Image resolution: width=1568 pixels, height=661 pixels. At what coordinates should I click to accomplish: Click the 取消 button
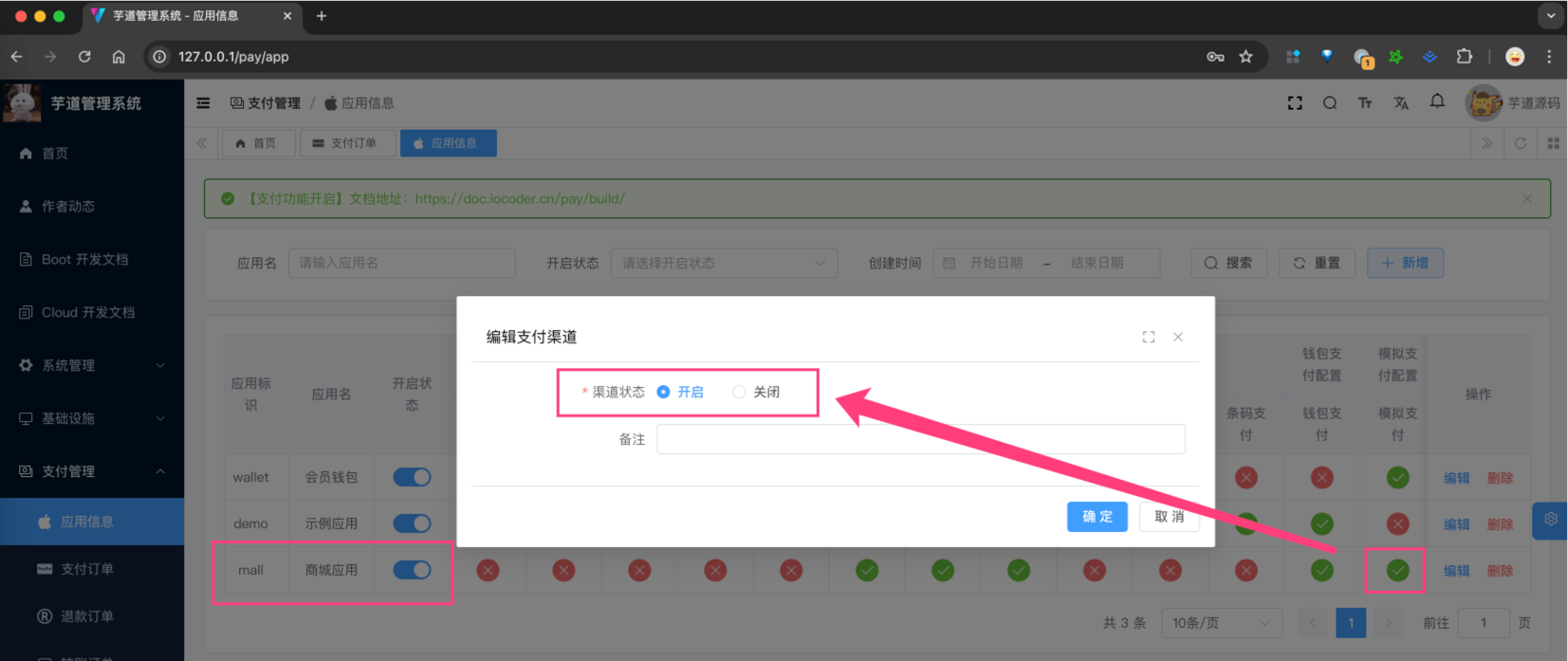tap(1169, 517)
